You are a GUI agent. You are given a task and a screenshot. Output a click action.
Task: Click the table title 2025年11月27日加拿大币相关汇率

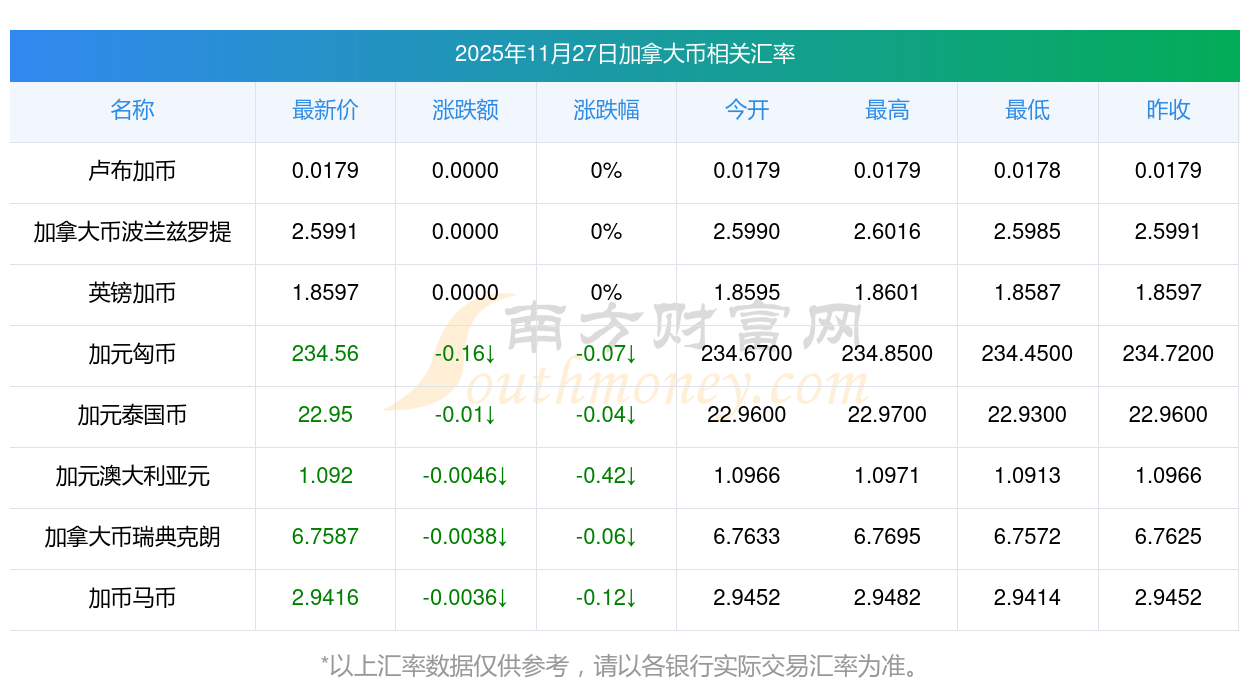(624, 54)
